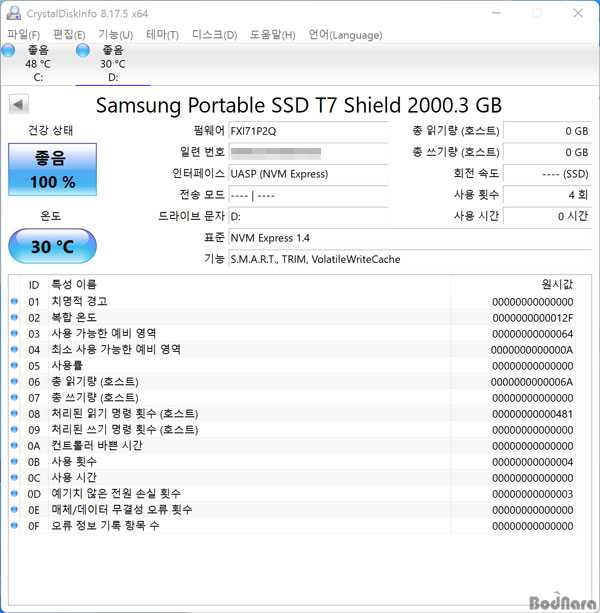Image resolution: width=600 pixels, height=613 pixels.
Task: Click status dot for 0B 사용 횟수
Action: point(14,461)
